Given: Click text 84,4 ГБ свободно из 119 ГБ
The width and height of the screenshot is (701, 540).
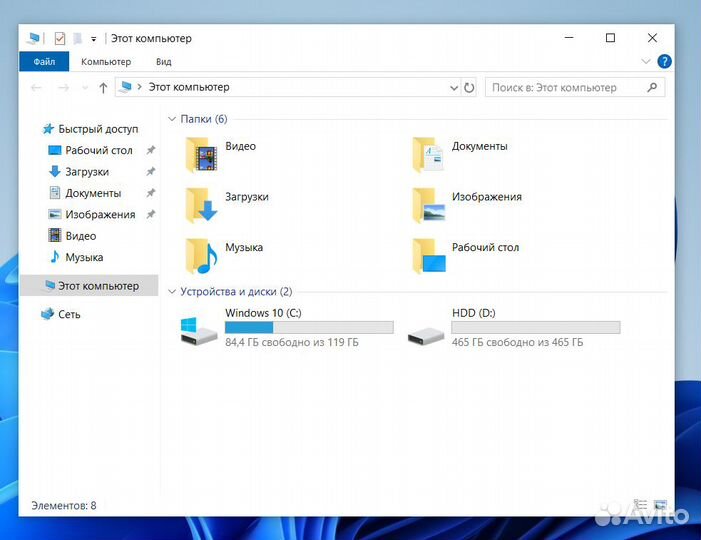Looking at the screenshot, I should click(x=291, y=342).
